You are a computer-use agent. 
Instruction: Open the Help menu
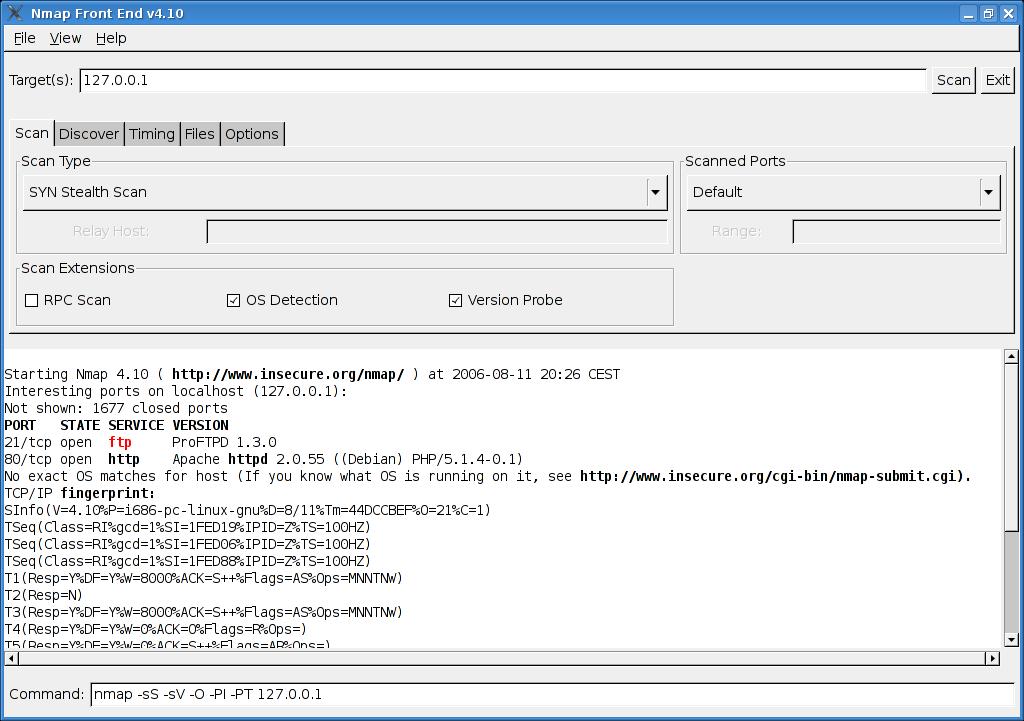tap(111, 38)
